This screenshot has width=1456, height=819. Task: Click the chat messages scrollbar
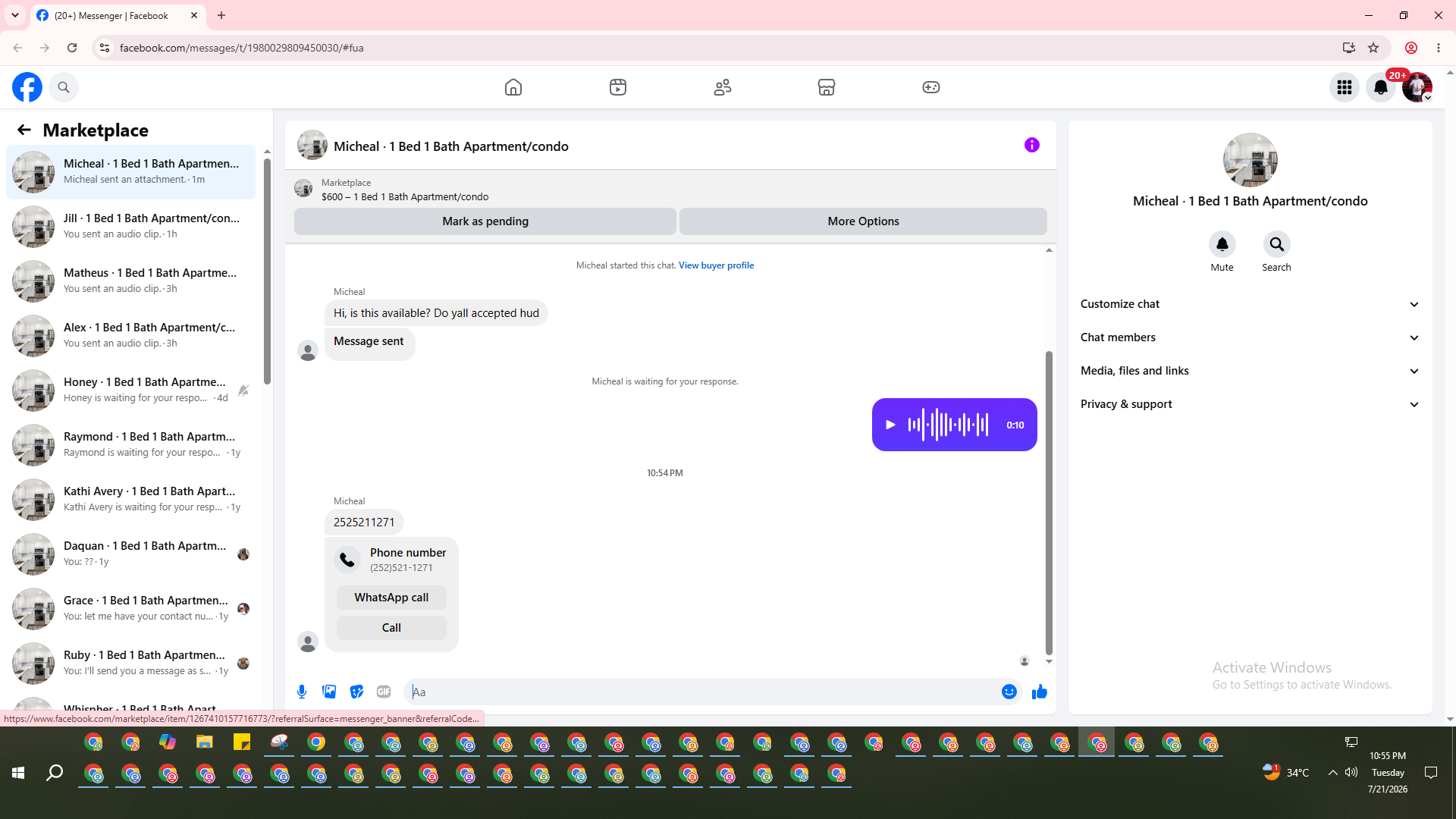(x=1049, y=502)
